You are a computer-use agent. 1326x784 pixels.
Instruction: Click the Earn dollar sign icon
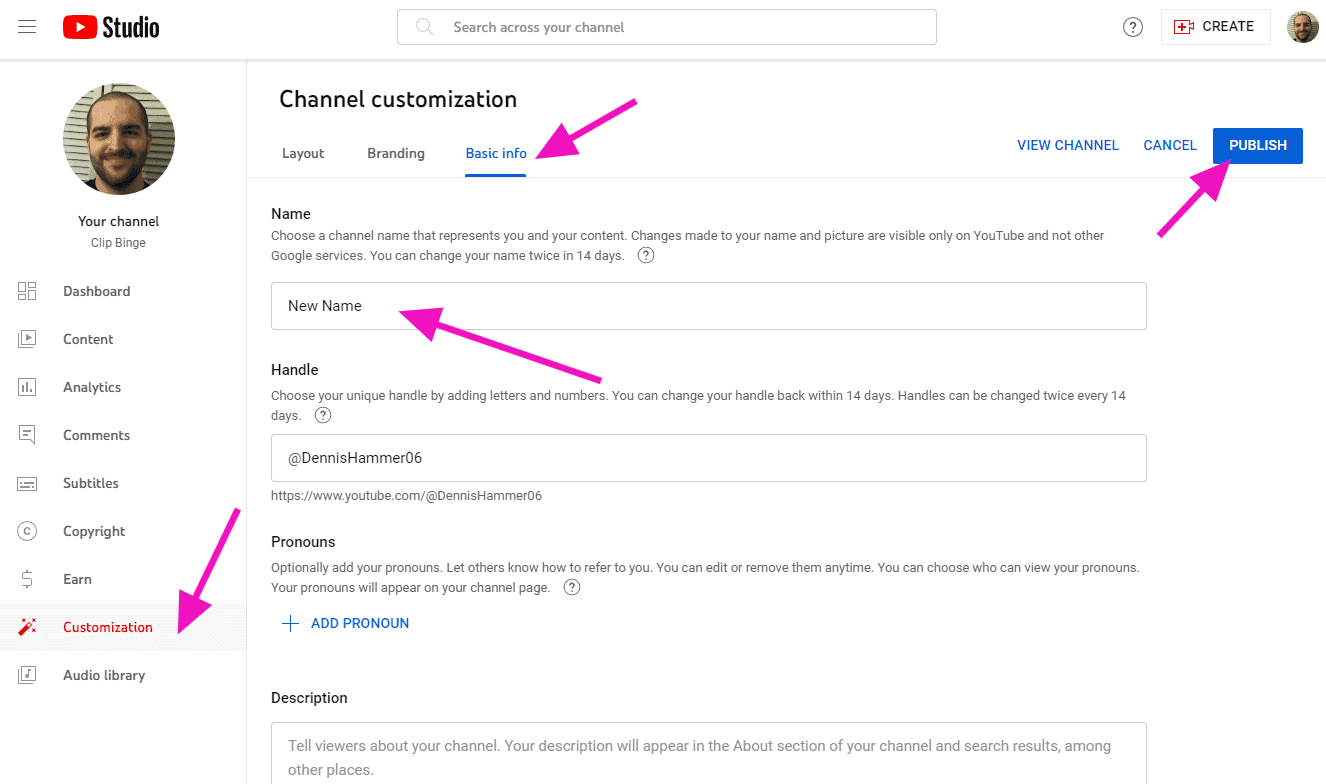point(27,579)
